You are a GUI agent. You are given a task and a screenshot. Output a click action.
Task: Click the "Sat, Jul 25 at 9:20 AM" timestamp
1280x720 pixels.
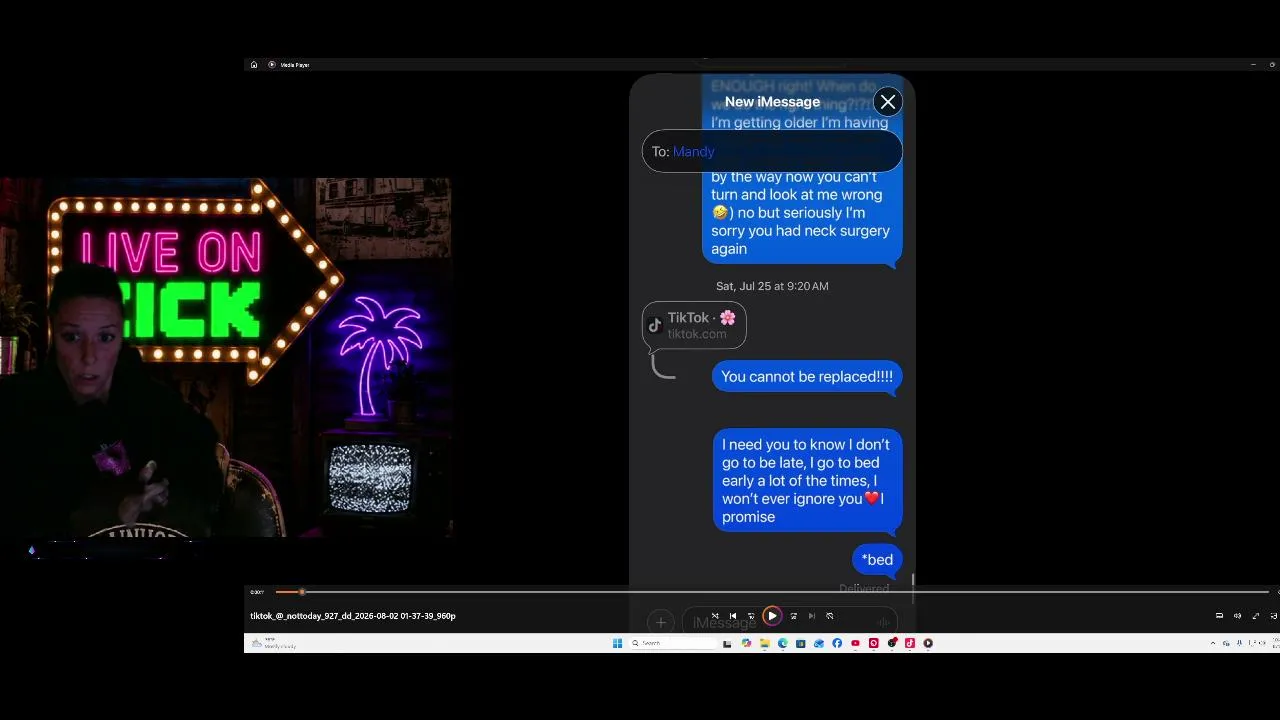coord(772,286)
